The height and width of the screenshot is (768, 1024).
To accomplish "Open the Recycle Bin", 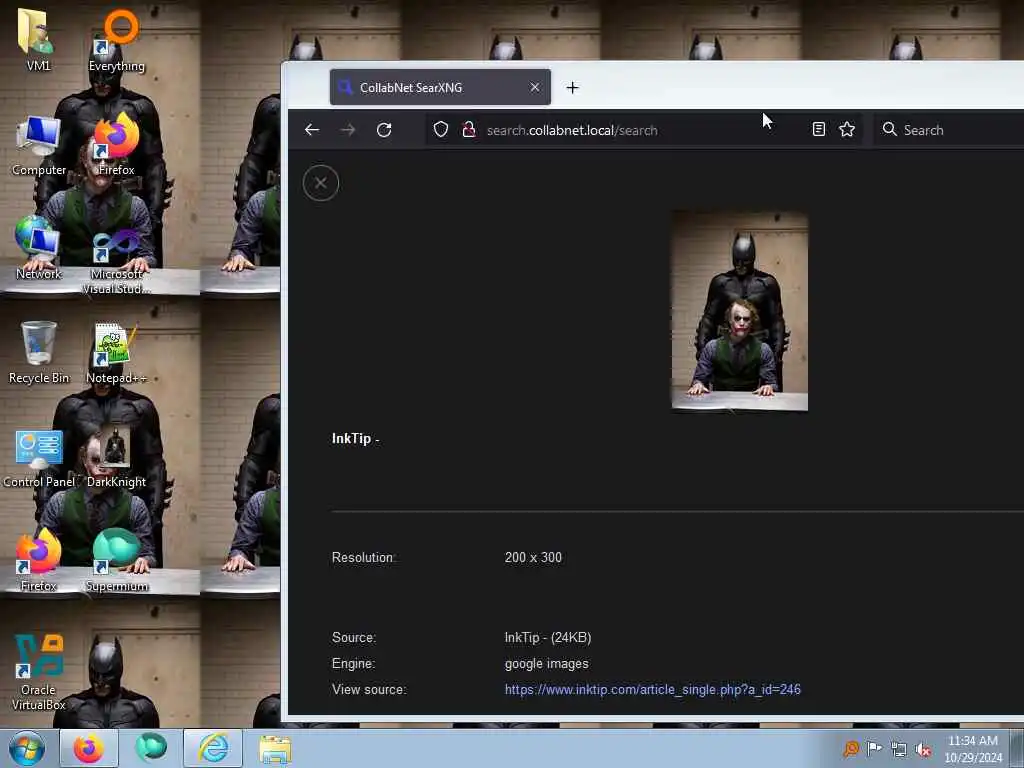I will [39, 353].
